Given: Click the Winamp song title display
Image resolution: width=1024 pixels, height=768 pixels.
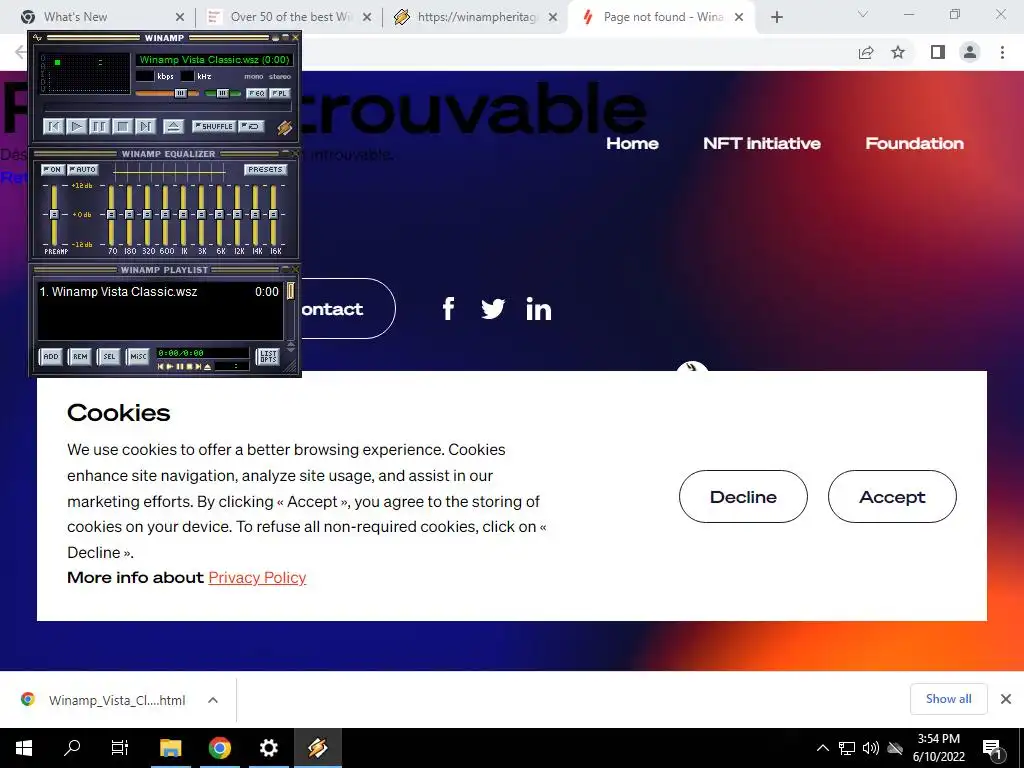Looking at the screenshot, I should pyautogui.click(x=214, y=59).
